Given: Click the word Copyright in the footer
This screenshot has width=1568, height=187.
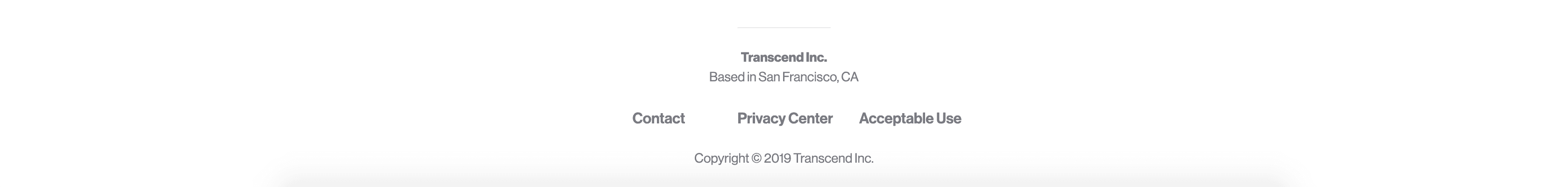Looking at the screenshot, I should 721,158.
